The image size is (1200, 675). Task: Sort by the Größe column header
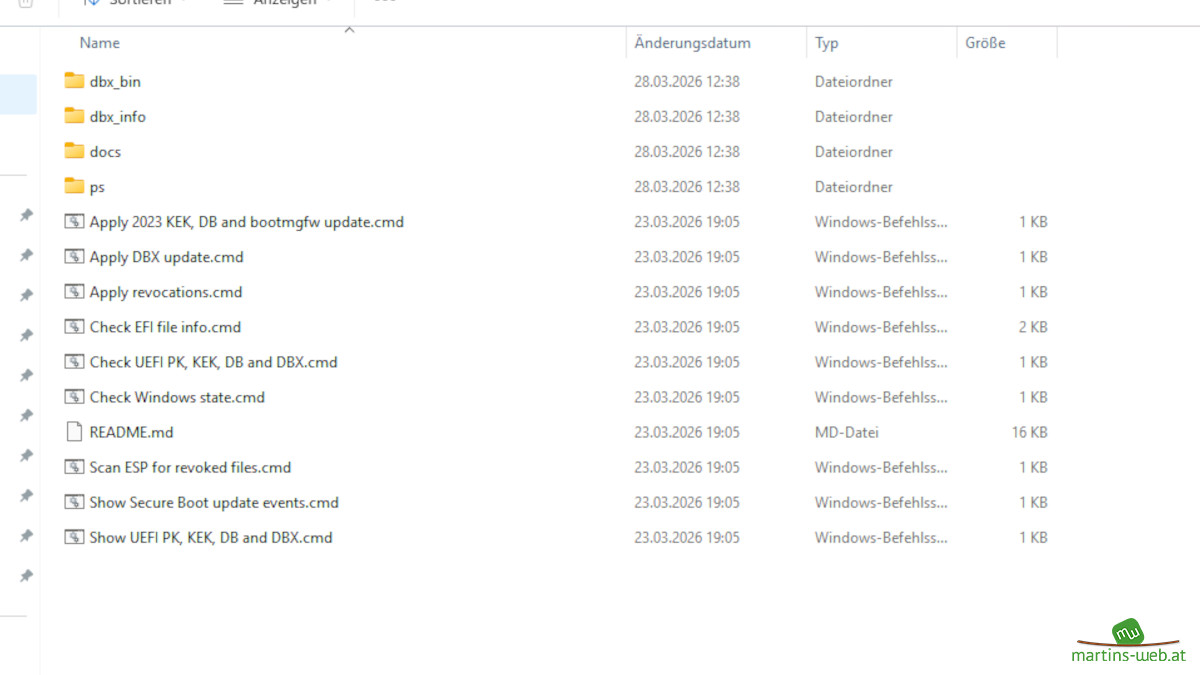click(985, 43)
